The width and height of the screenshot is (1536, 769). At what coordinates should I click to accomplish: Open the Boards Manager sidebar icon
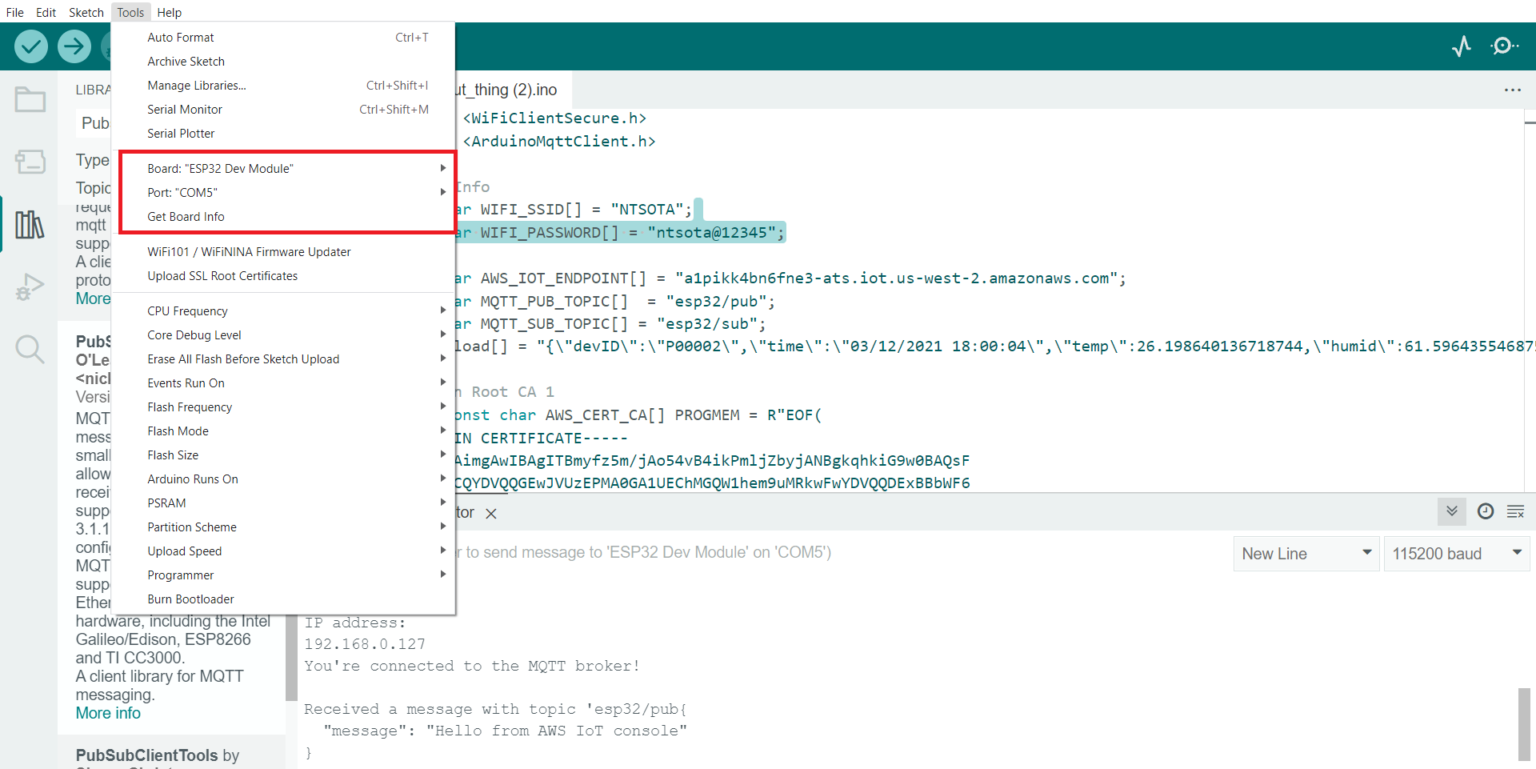tap(30, 161)
